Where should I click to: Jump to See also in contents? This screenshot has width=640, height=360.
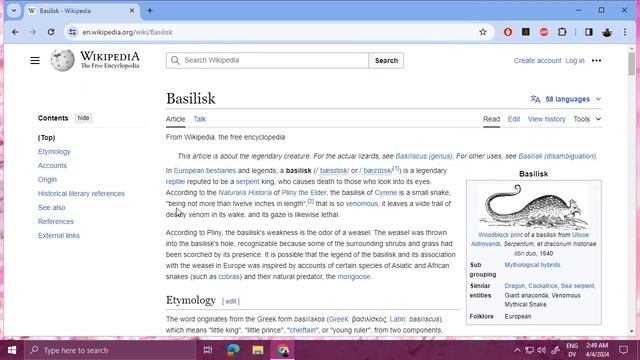[51, 207]
